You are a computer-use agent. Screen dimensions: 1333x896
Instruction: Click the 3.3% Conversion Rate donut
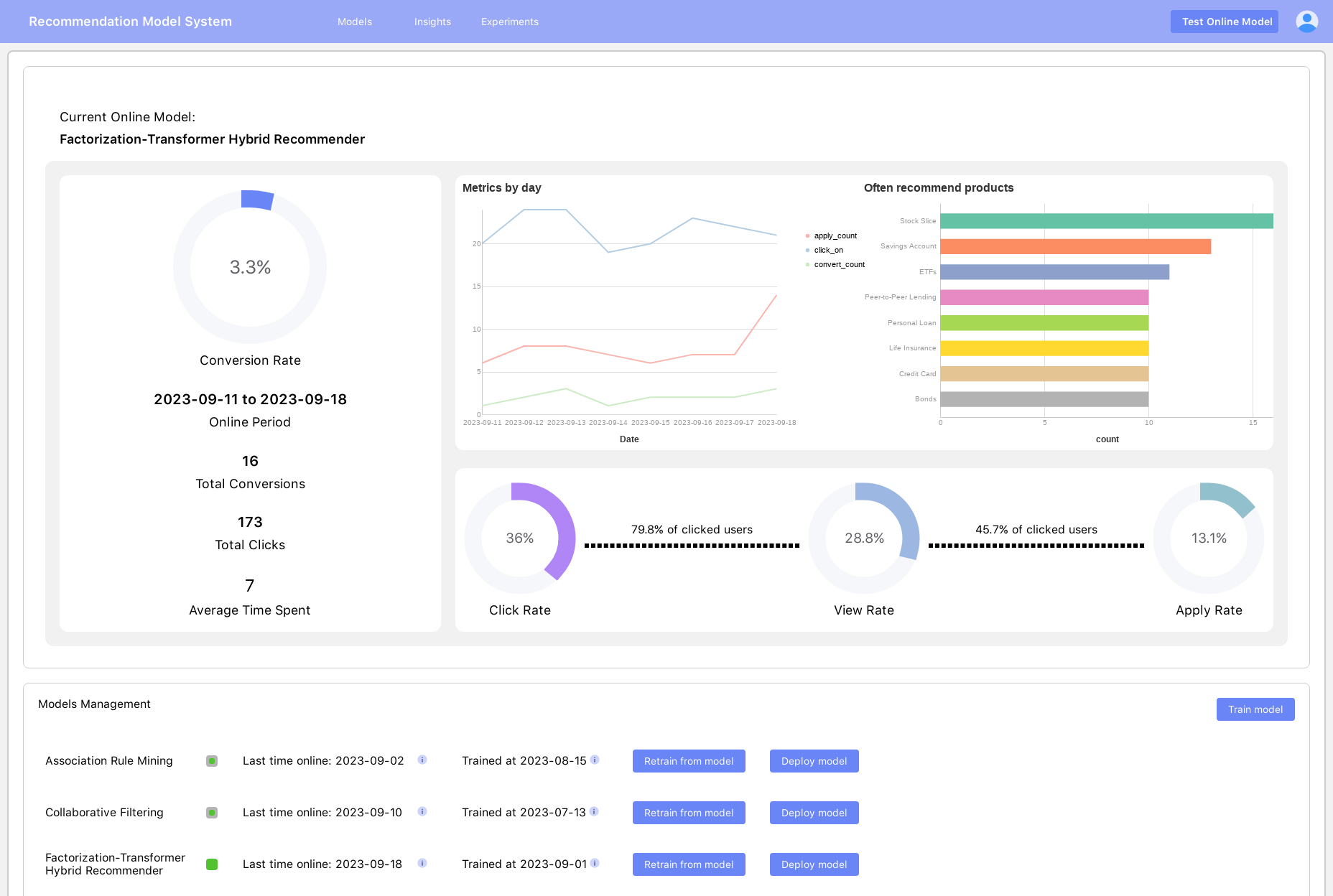point(250,267)
